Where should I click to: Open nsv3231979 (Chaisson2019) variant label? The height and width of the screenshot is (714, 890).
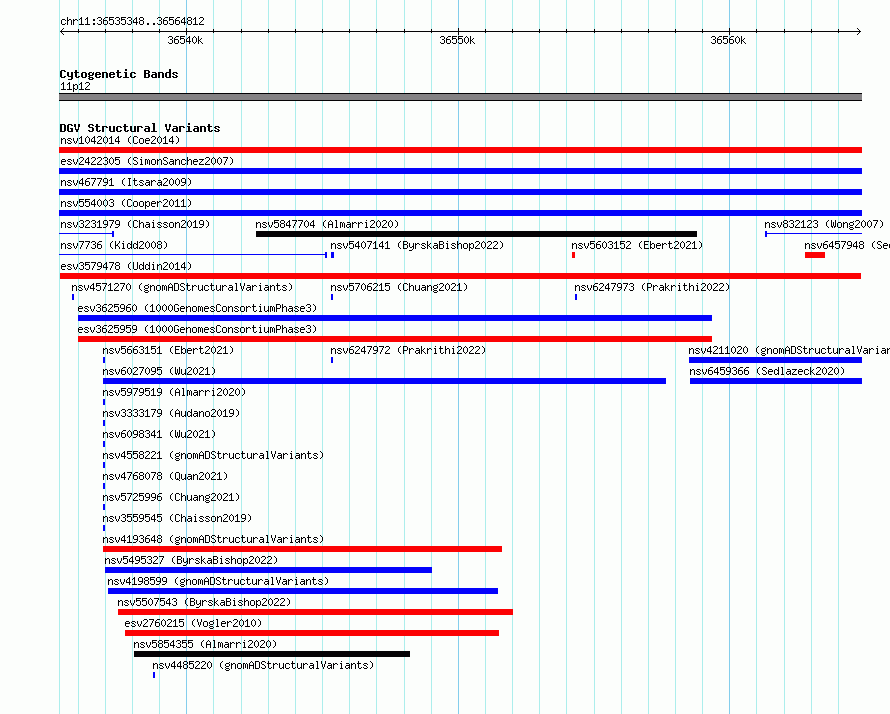pyautogui.click(x=135, y=224)
